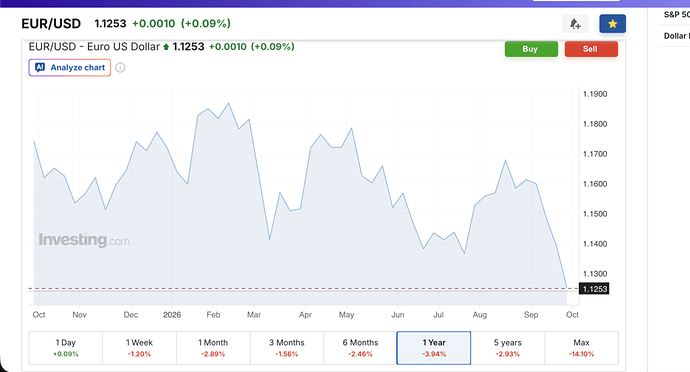Select the 3 Months timeframe tab
Viewport: 690px width, 372px height.
click(287, 348)
